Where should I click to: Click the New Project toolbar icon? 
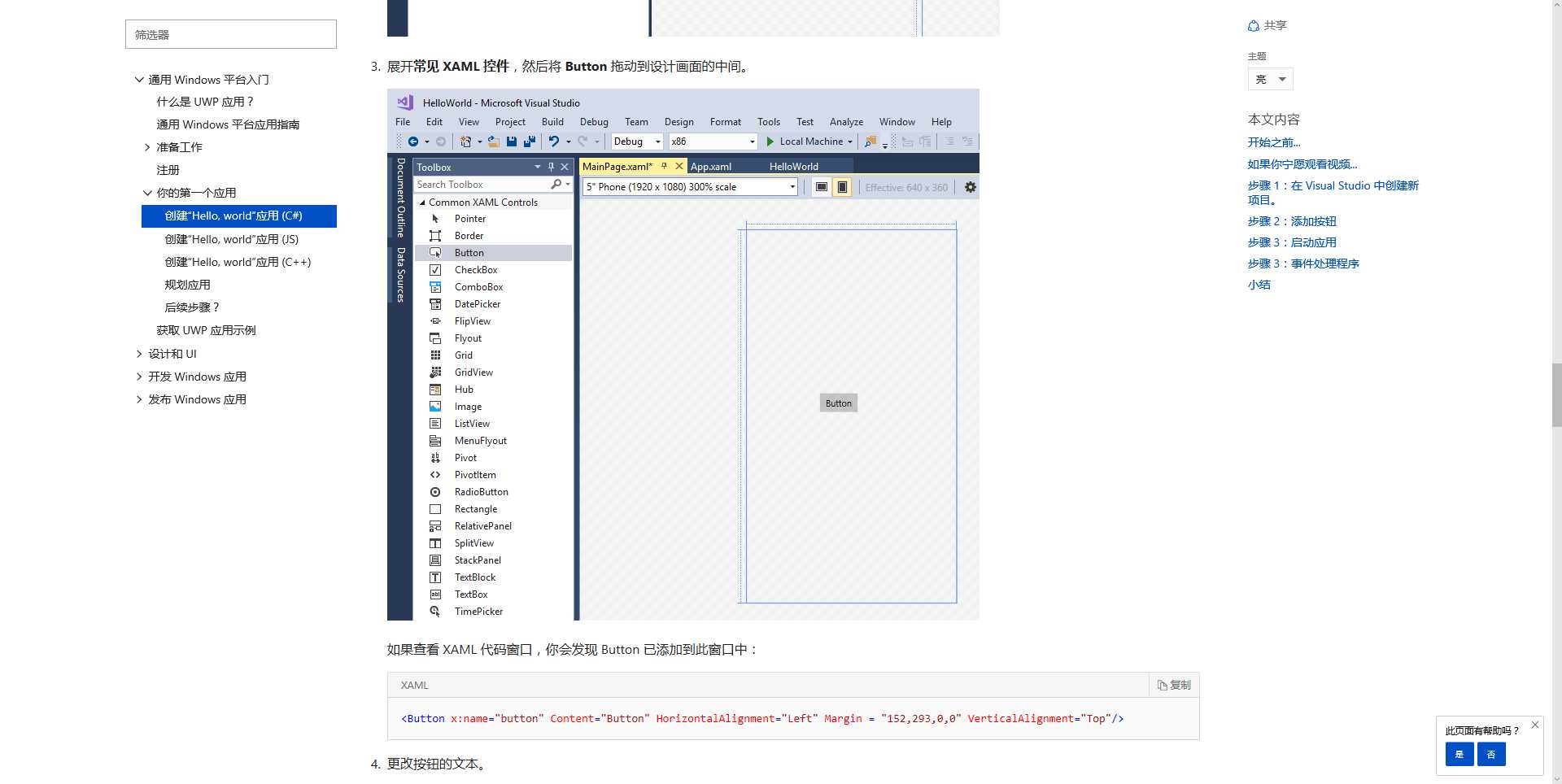coord(465,142)
